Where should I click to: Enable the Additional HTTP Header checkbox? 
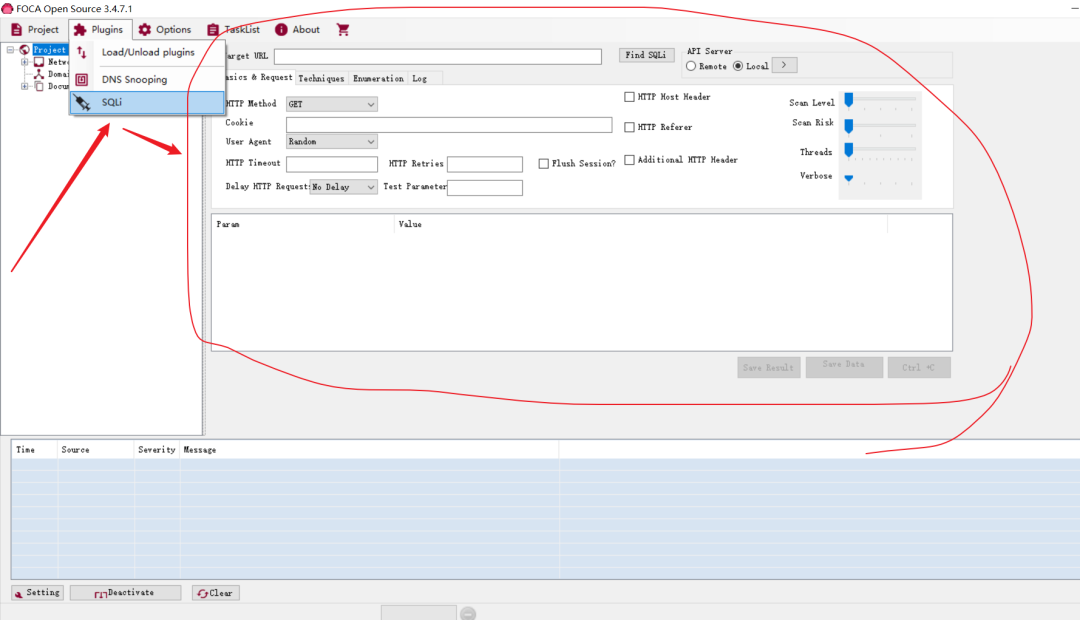click(630, 160)
